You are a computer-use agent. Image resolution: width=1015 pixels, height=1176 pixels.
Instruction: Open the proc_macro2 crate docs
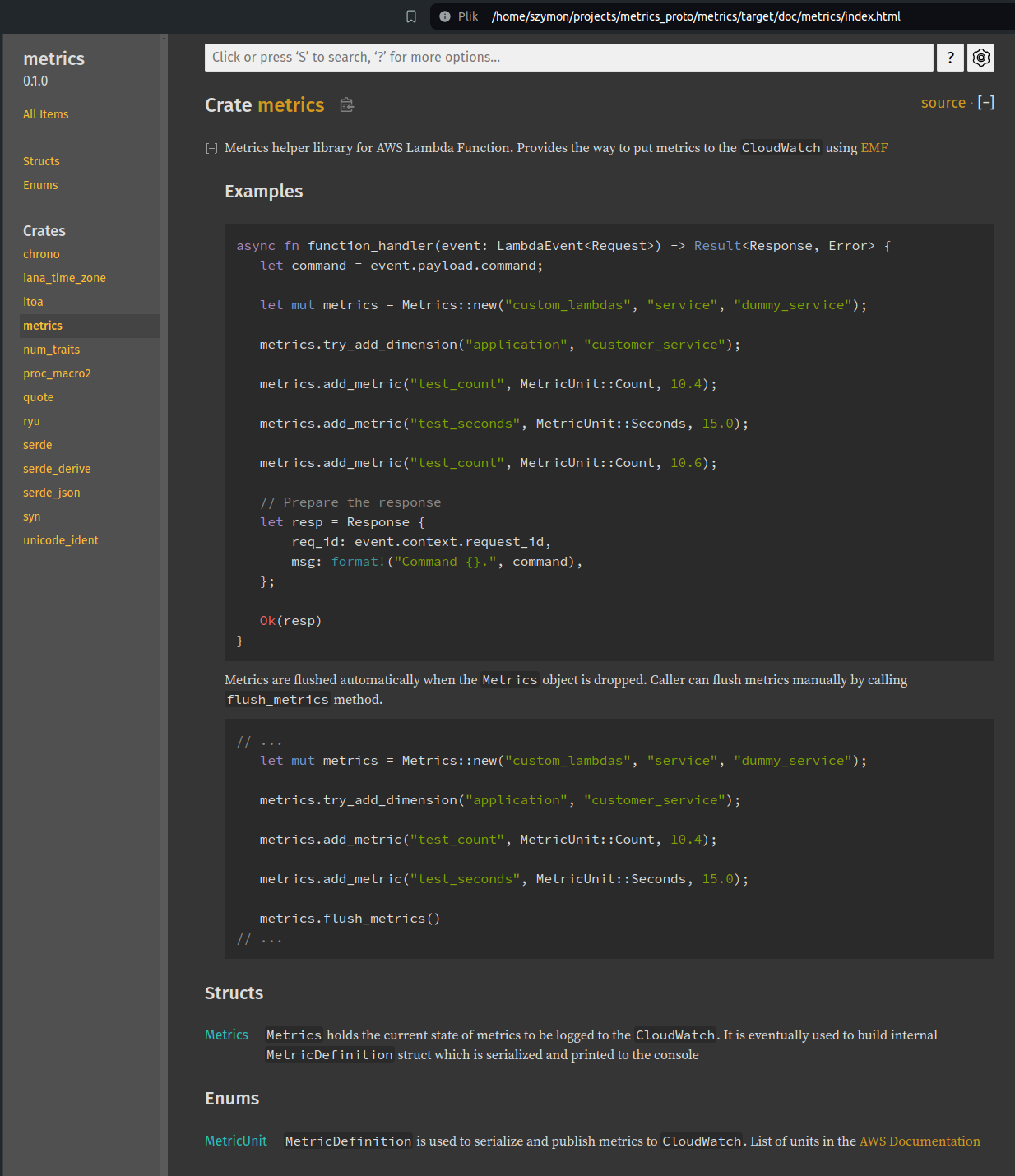(57, 373)
